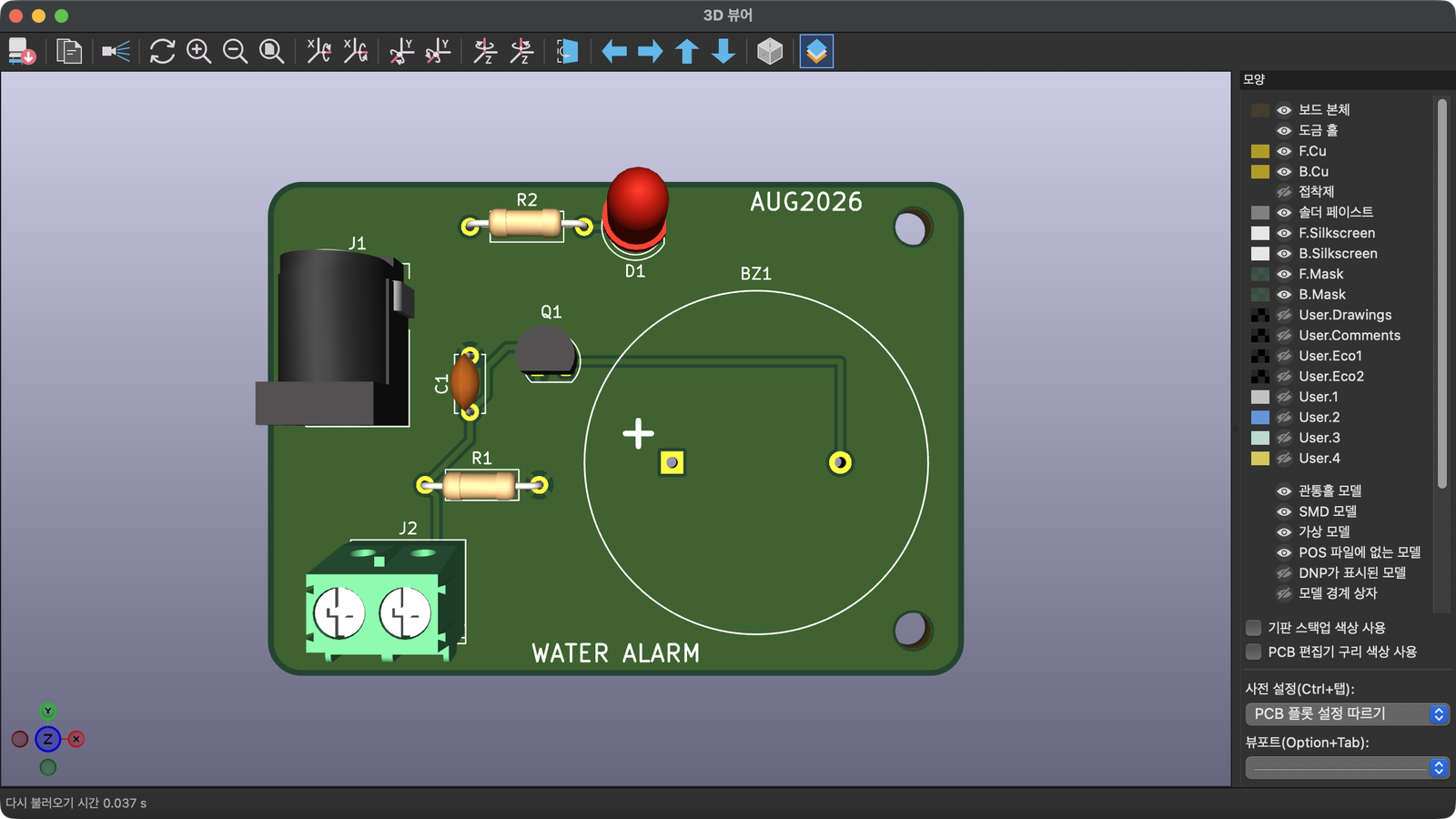This screenshot has width=1456, height=819.
Task: Flip the board view
Action: click(x=568, y=52)
